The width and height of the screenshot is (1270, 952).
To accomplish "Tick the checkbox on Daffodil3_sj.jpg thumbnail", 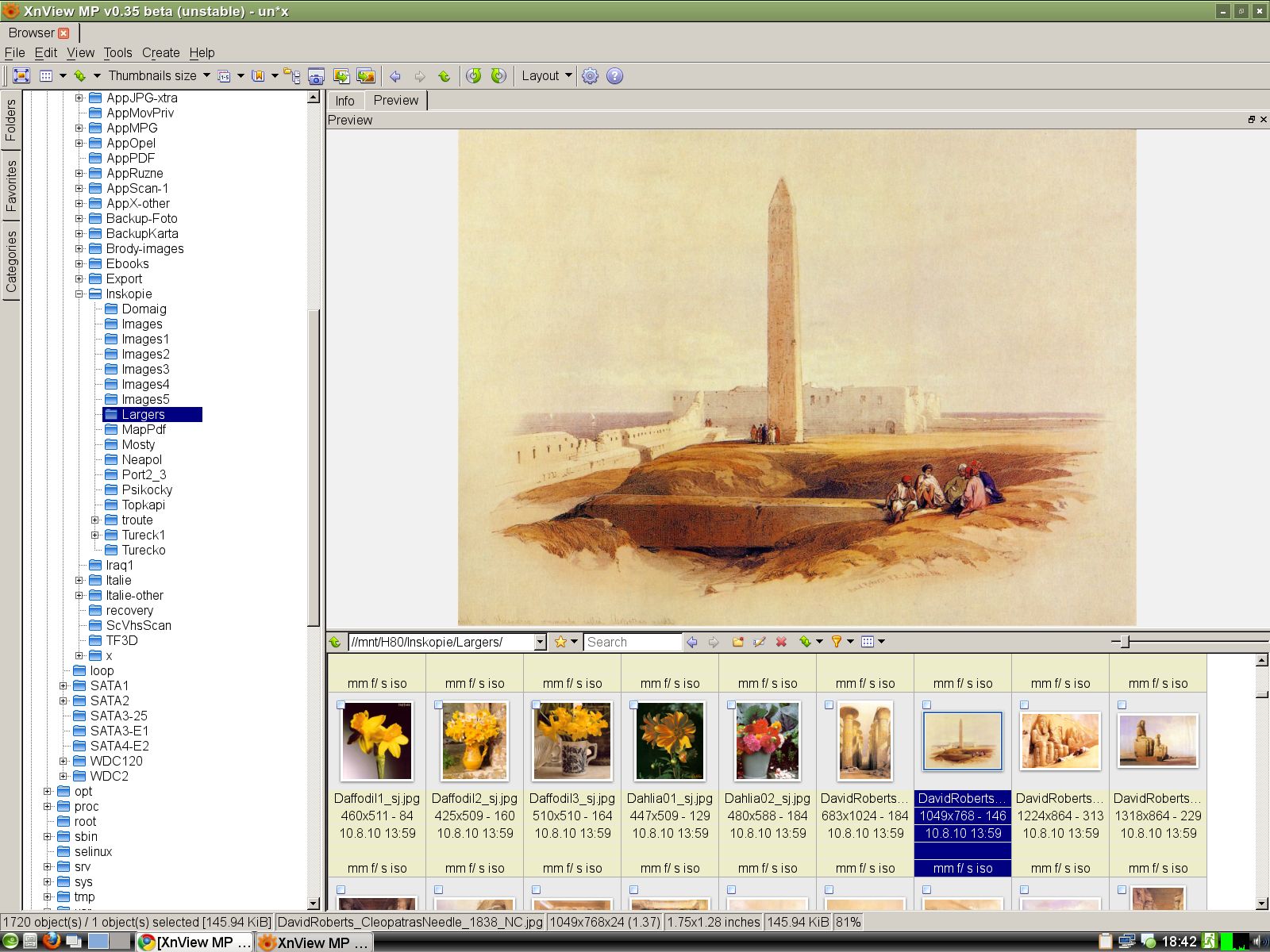I will pos(537,704).
